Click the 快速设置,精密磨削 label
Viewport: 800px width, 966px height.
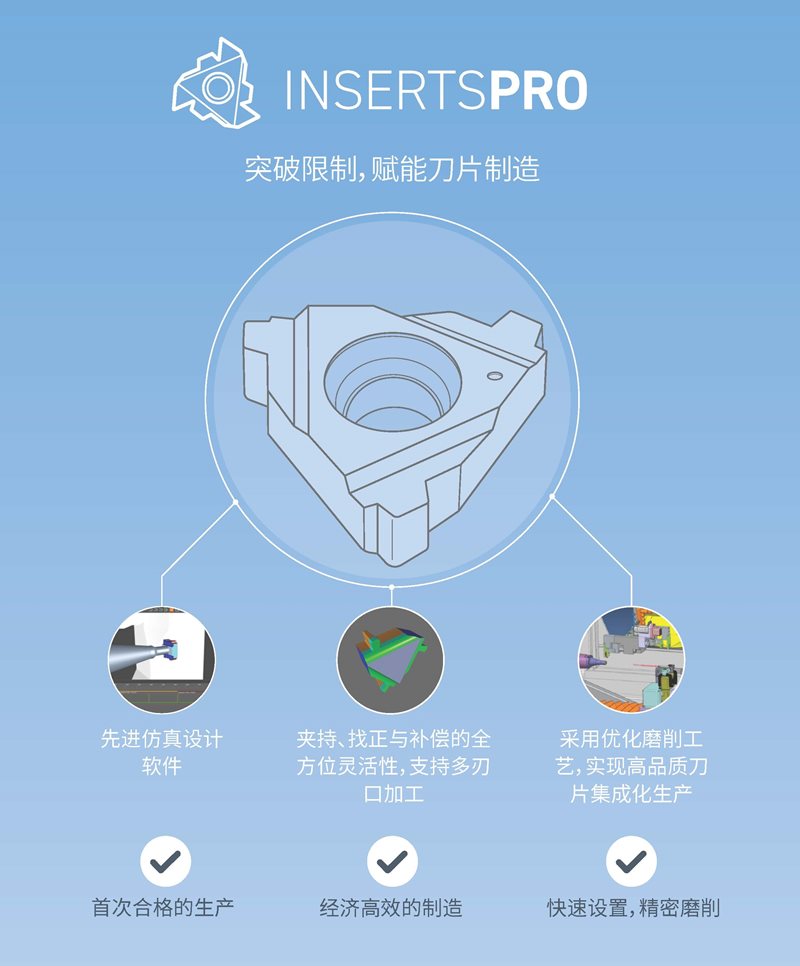[633, 907]
